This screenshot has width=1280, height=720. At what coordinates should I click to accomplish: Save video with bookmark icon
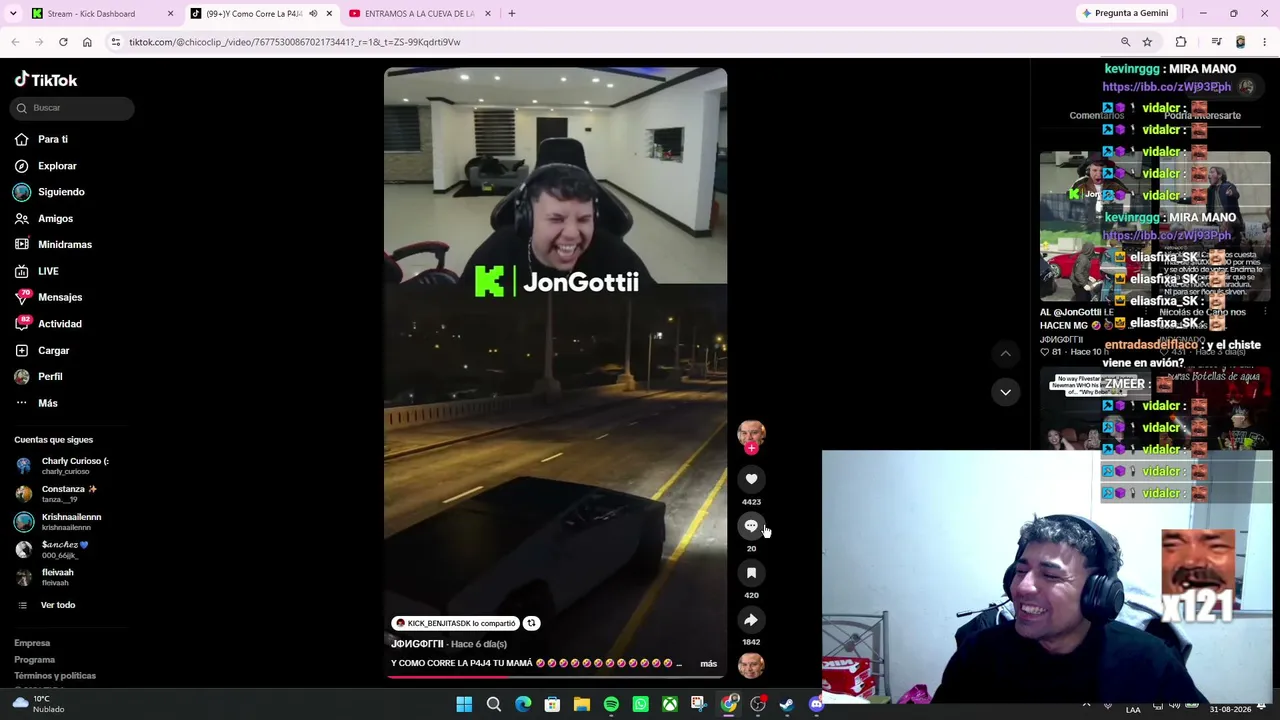751,573
